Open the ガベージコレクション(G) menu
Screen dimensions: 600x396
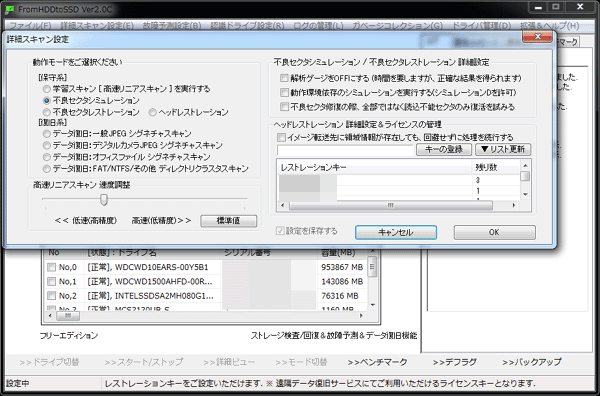tap(397, 26)
